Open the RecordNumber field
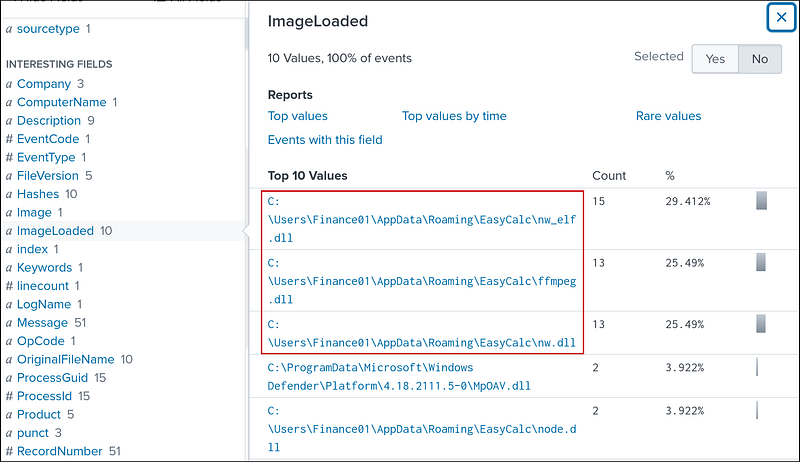 58,451
